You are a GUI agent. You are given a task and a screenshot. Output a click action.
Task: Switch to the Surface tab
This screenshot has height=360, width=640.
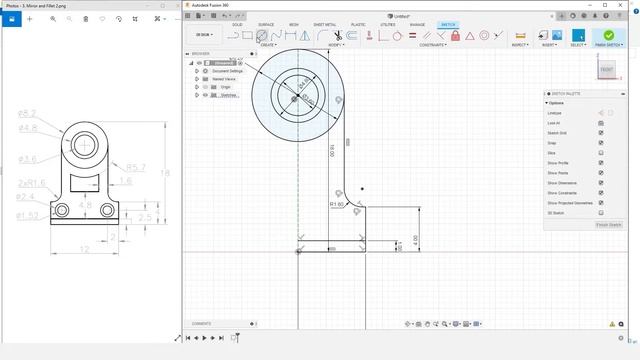pyautogui.click(x=266, y=25)
